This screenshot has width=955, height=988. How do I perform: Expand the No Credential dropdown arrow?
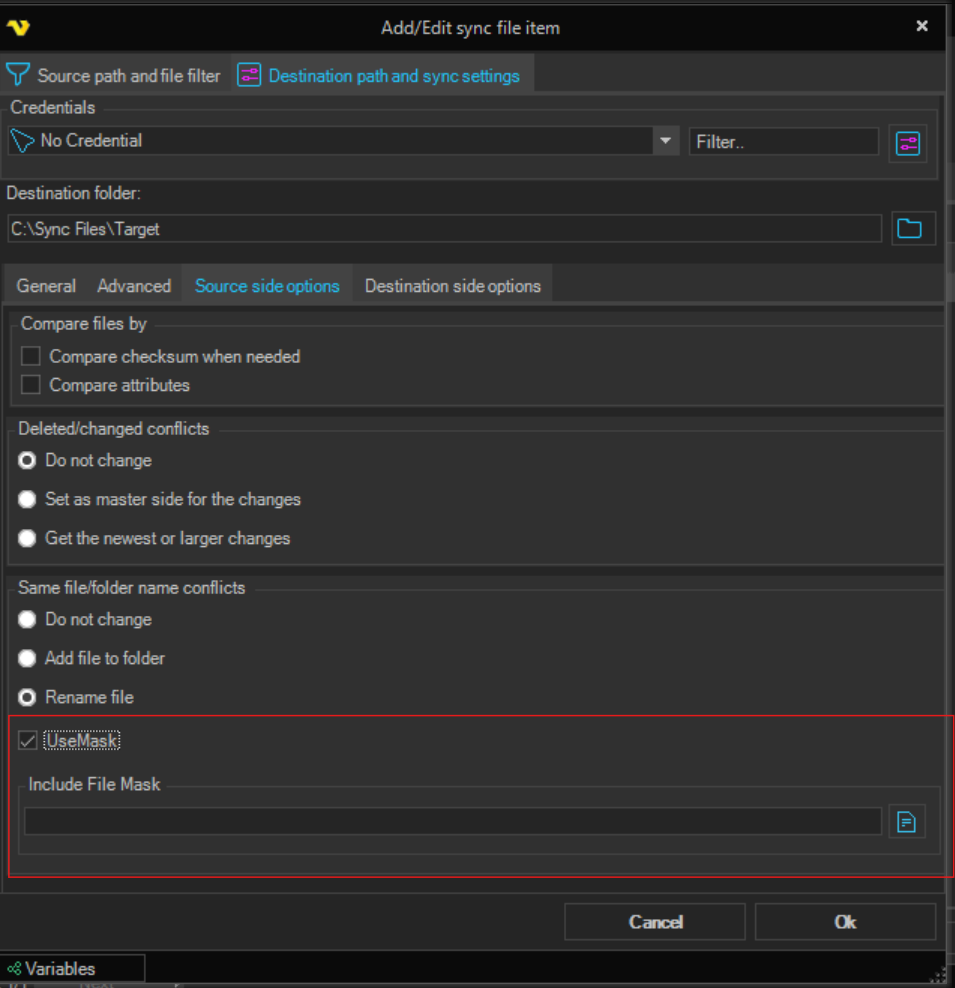pyautogui.click(x=666, y=141)
